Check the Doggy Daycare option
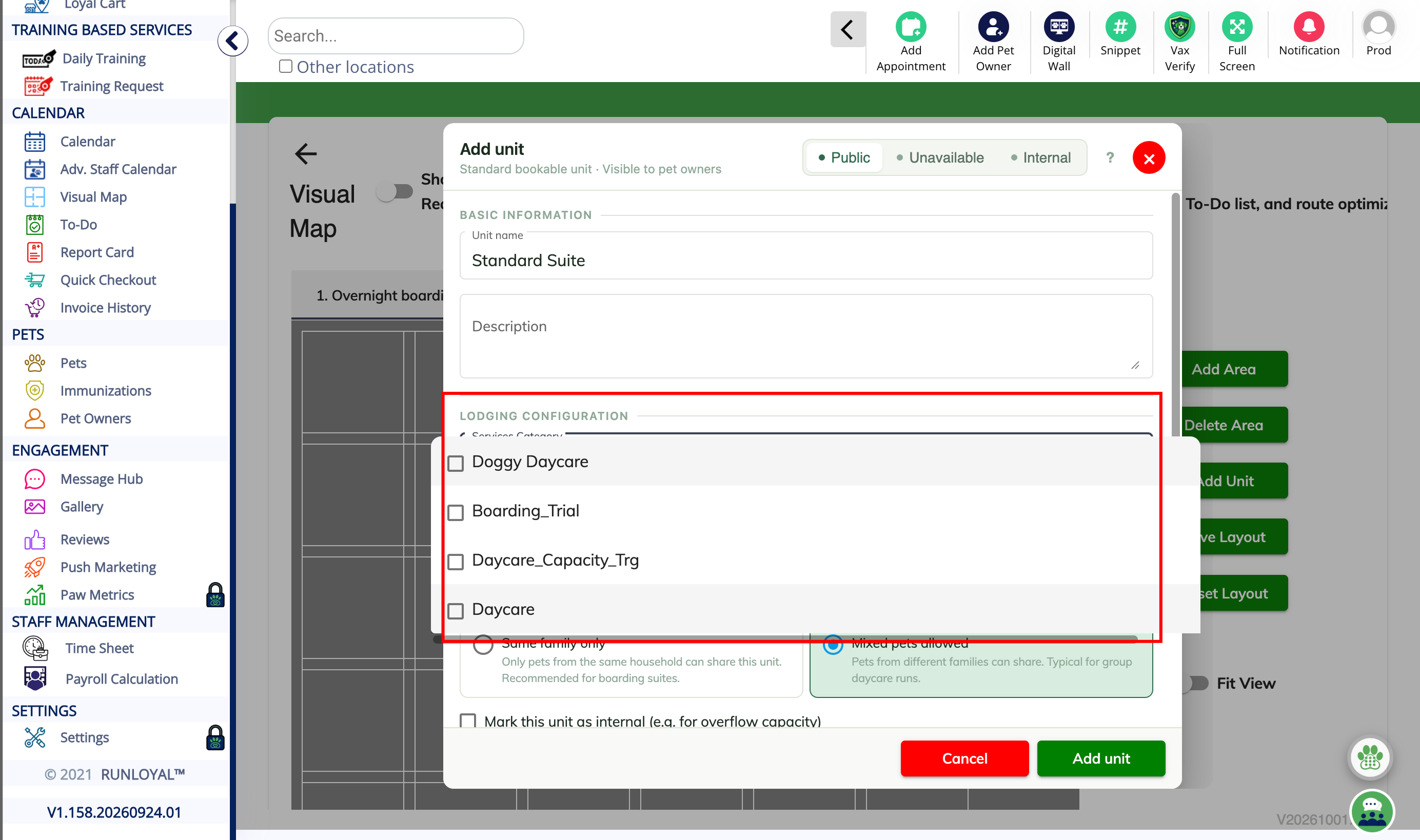Screen dimensions: 1420x840 click(456, 463)
